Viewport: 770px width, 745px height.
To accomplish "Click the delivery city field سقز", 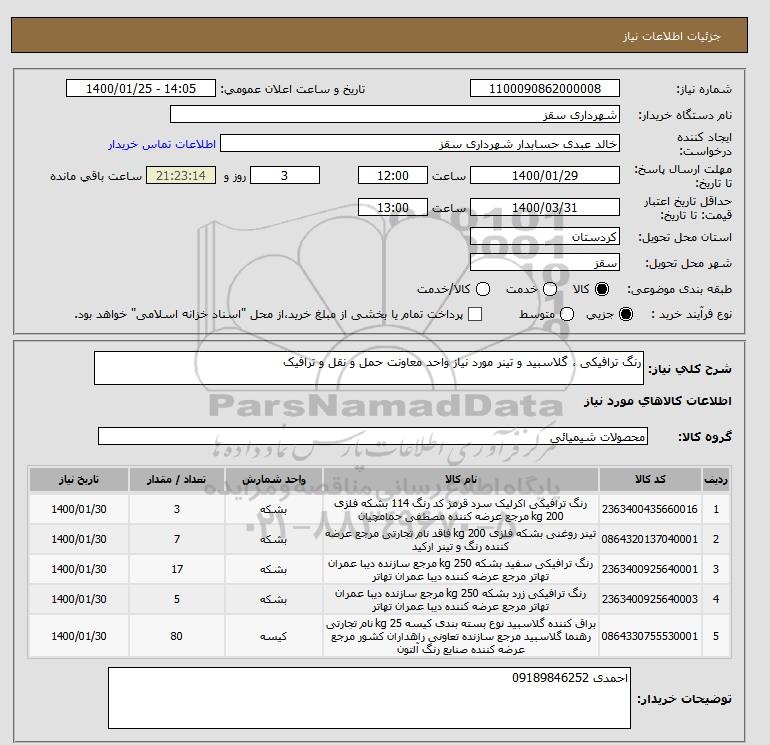I will 545,262.
